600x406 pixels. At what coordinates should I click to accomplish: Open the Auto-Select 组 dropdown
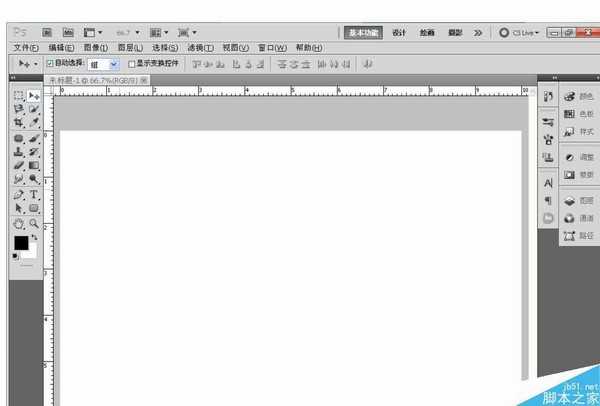point(103,63)
